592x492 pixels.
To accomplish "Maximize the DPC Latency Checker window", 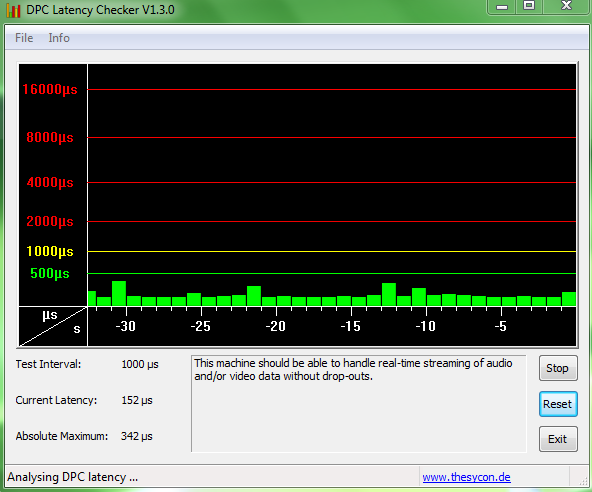I will click(529, 6).
